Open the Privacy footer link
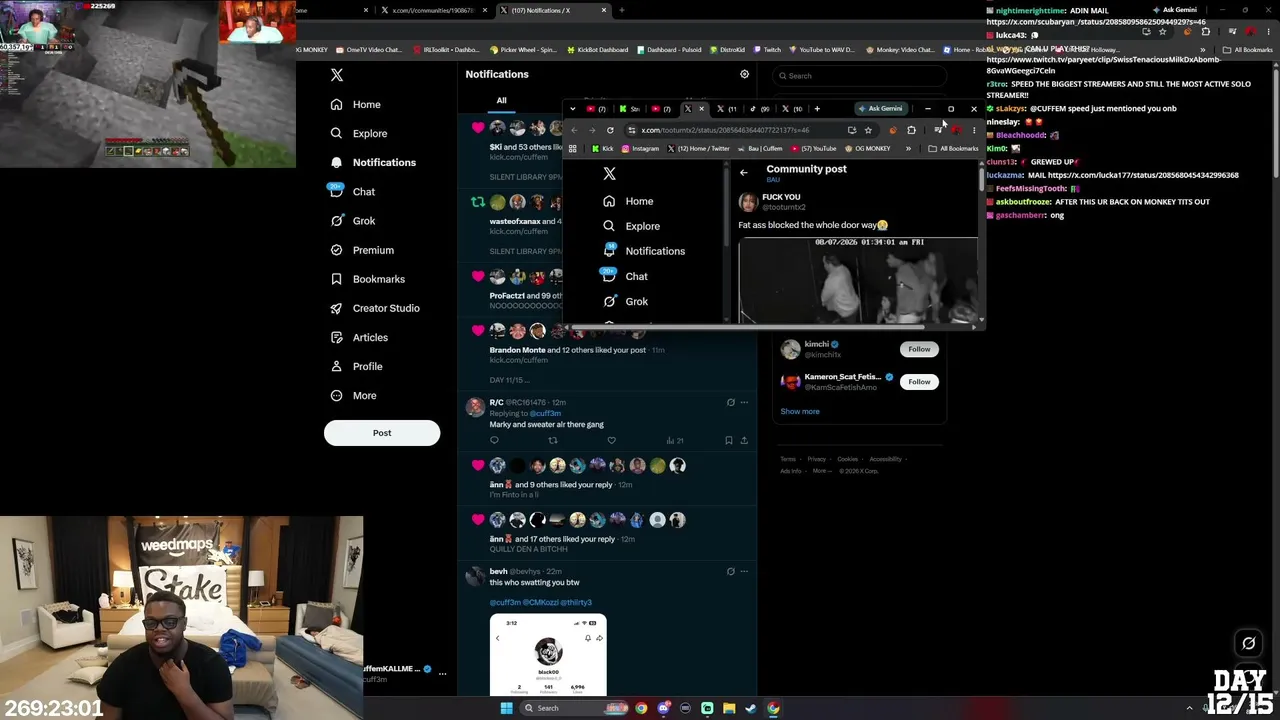This screenshot has height=720, width=1280. click(x=817, y=459)
